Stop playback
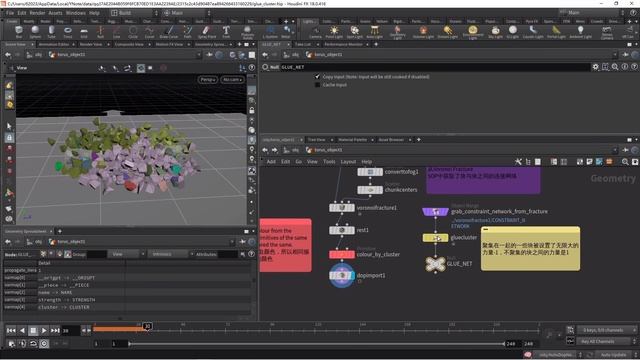Viewport: 640px width, 360px height. coord(33,330)
